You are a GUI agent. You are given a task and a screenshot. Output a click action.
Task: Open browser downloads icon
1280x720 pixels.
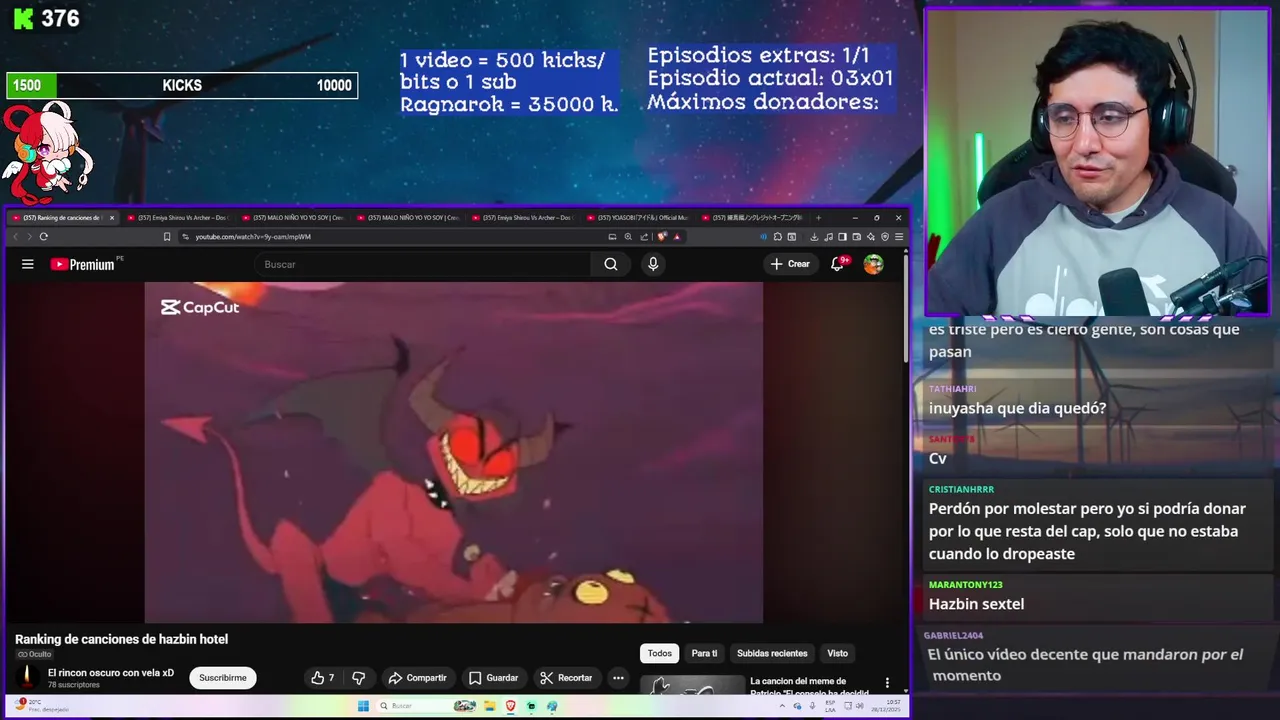click(814, 237)
